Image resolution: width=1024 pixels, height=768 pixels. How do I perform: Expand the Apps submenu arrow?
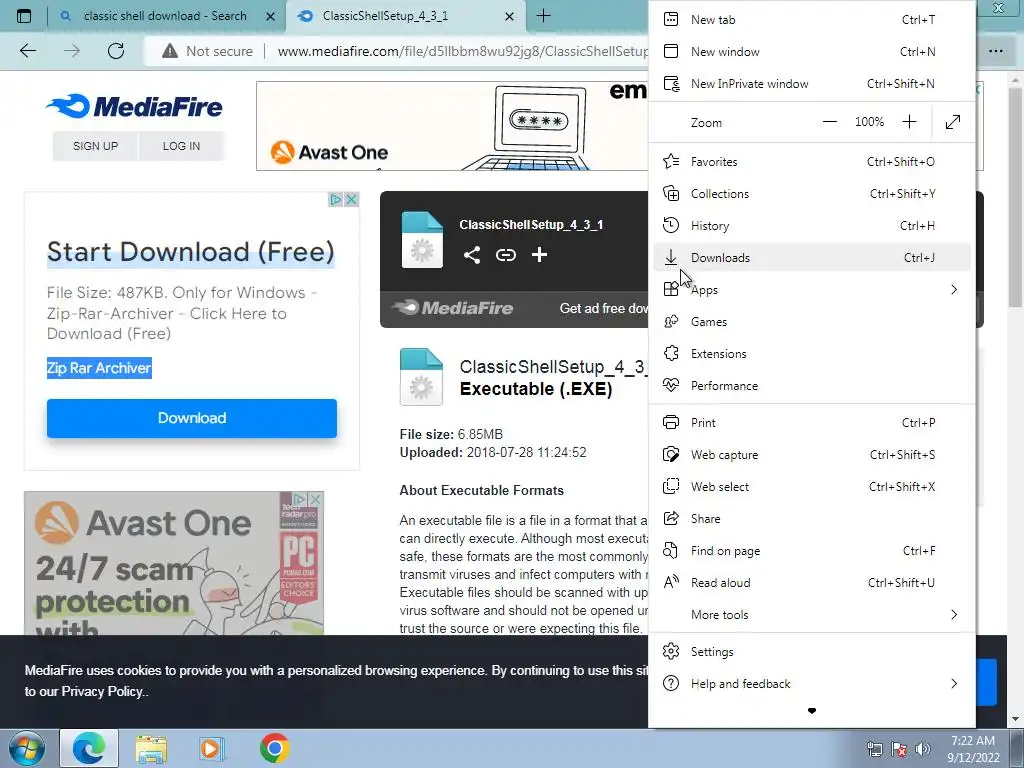pos(954,289)
